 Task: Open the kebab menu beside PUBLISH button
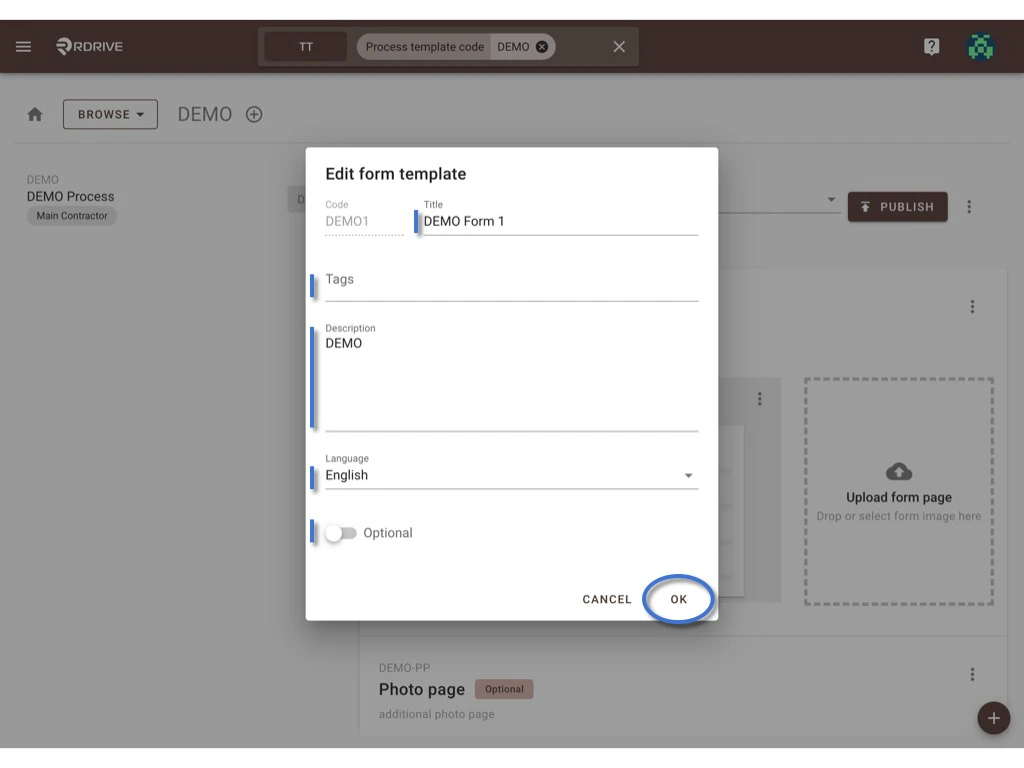pyautogui.click(x=969, y=206)
